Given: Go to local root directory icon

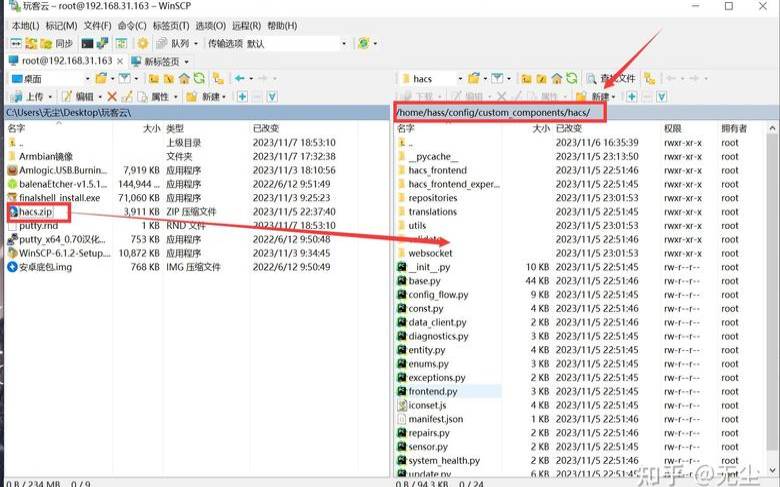Looking at the screenshot, I should coord(169,79).
